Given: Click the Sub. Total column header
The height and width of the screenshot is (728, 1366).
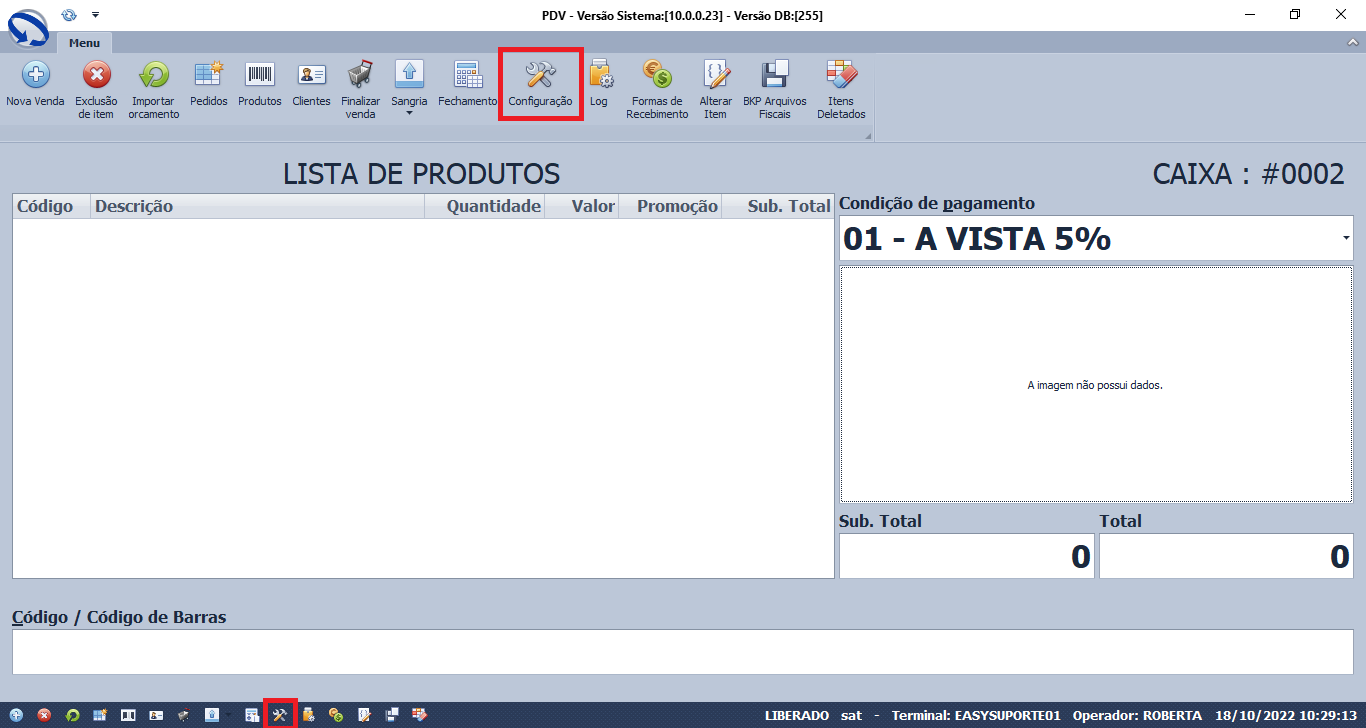Looking at the screenshot, I should (x=778, y=206).
